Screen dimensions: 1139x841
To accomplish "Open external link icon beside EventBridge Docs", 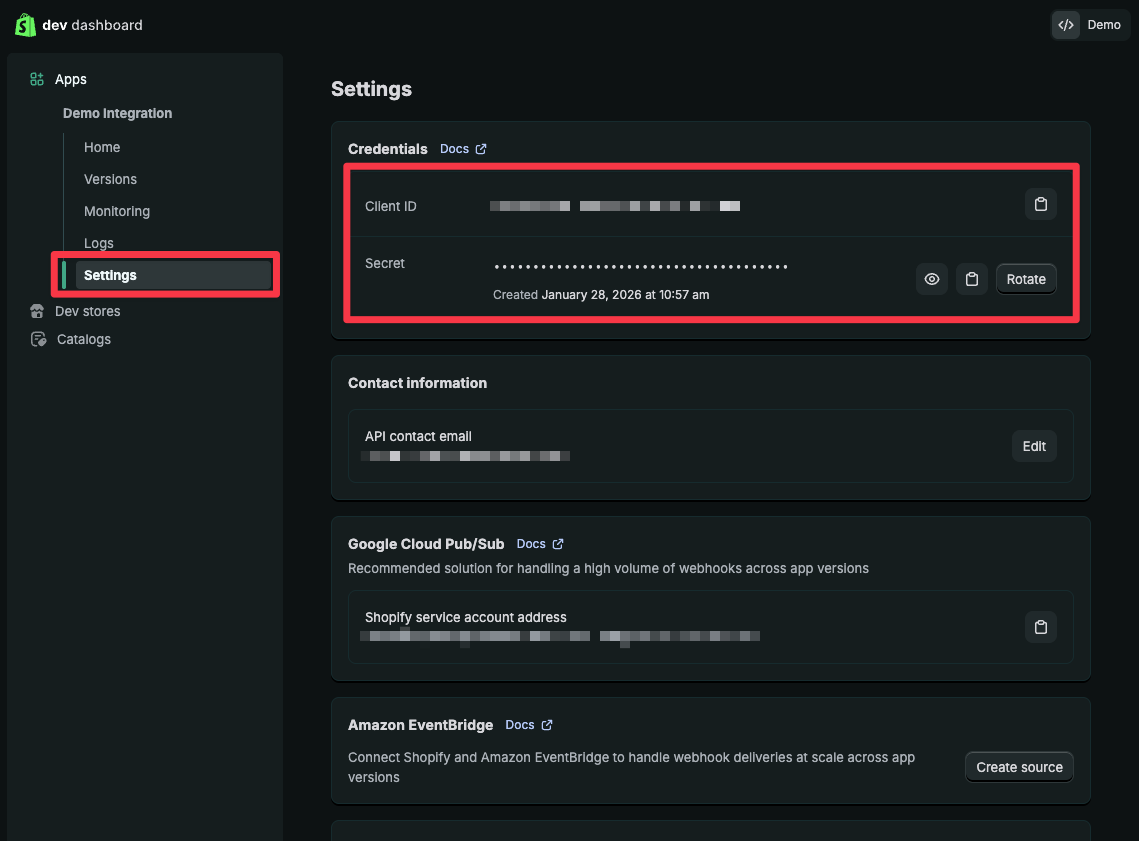I will coord(547,725).
